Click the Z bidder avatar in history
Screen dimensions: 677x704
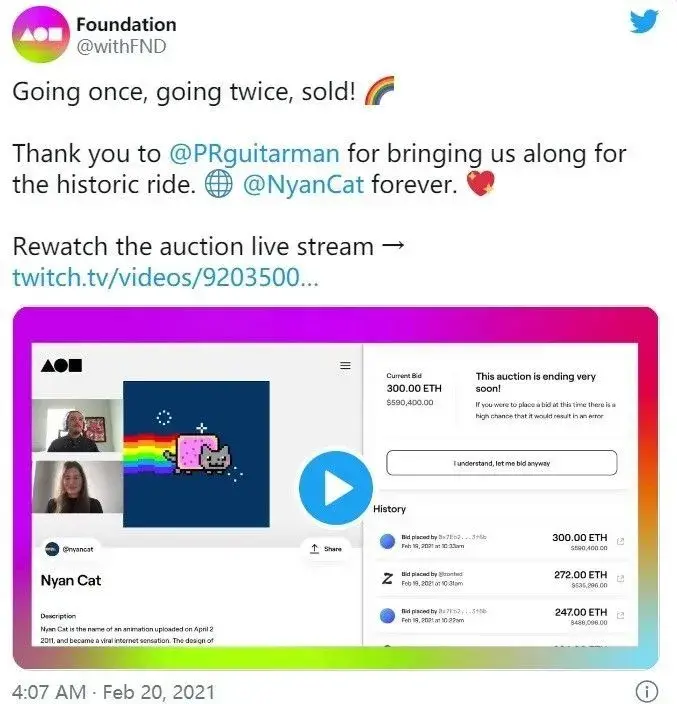coord(387,578)
